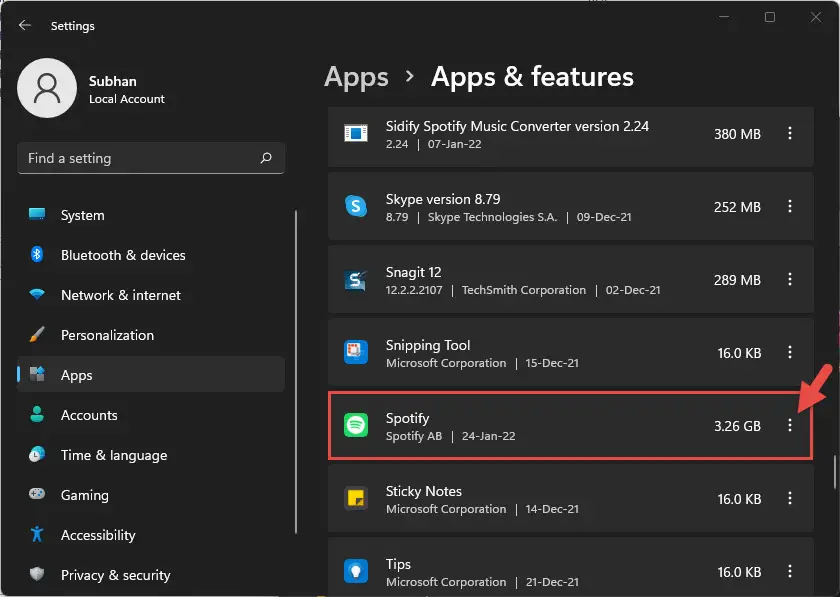The height and width of the screenshot is (597, 840).
Task: Click the Skype version 8.79 title
Action: coord(443,199)
